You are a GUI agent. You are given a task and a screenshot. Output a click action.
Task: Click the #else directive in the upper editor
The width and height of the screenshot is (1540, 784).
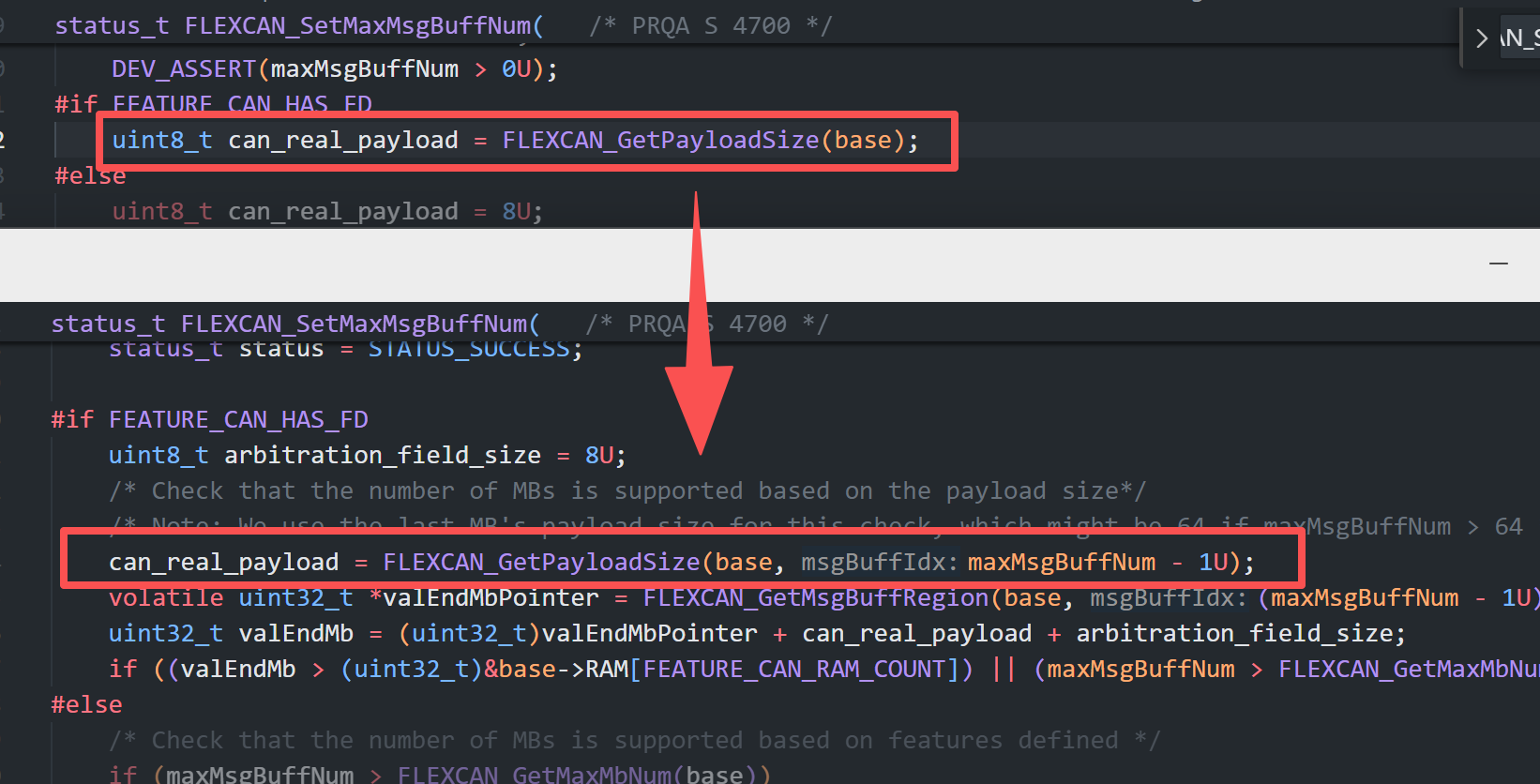[x=90, y=176]
